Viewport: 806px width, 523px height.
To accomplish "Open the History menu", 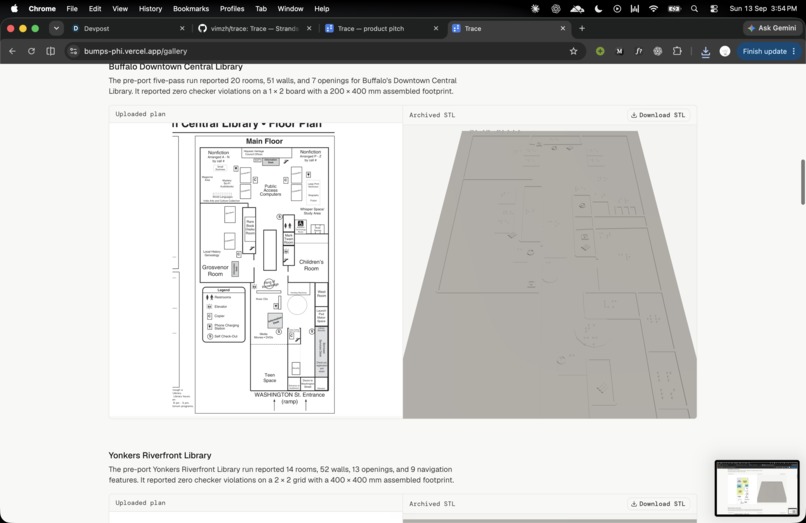I will [150, 8].
